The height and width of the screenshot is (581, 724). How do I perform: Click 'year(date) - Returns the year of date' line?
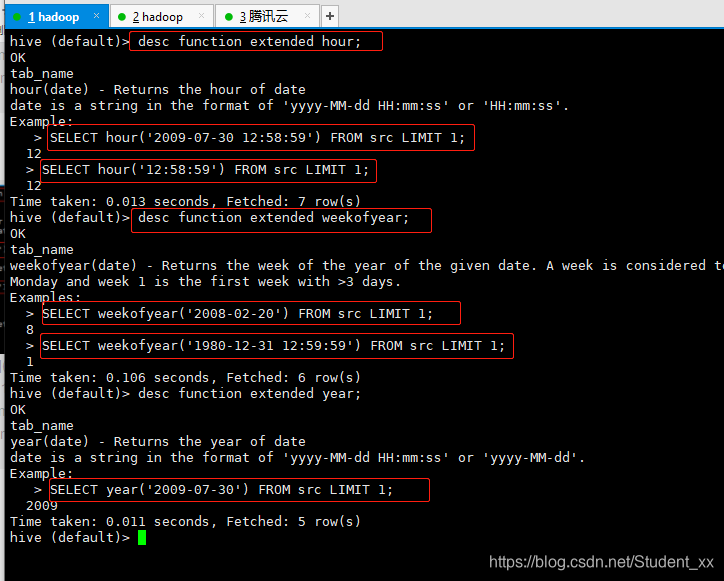pyautogui.click(x=158, y=442)
